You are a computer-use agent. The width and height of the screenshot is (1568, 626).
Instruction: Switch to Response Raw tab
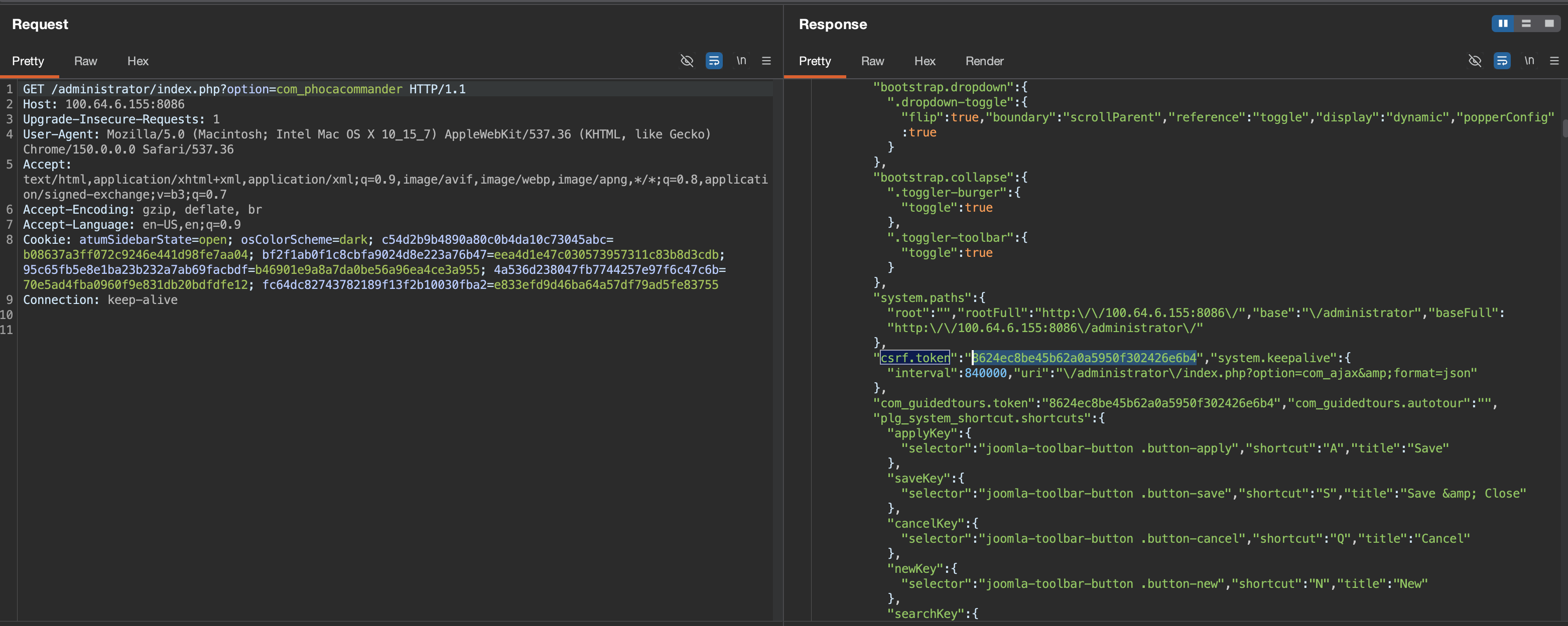click(x=873, y=61)
